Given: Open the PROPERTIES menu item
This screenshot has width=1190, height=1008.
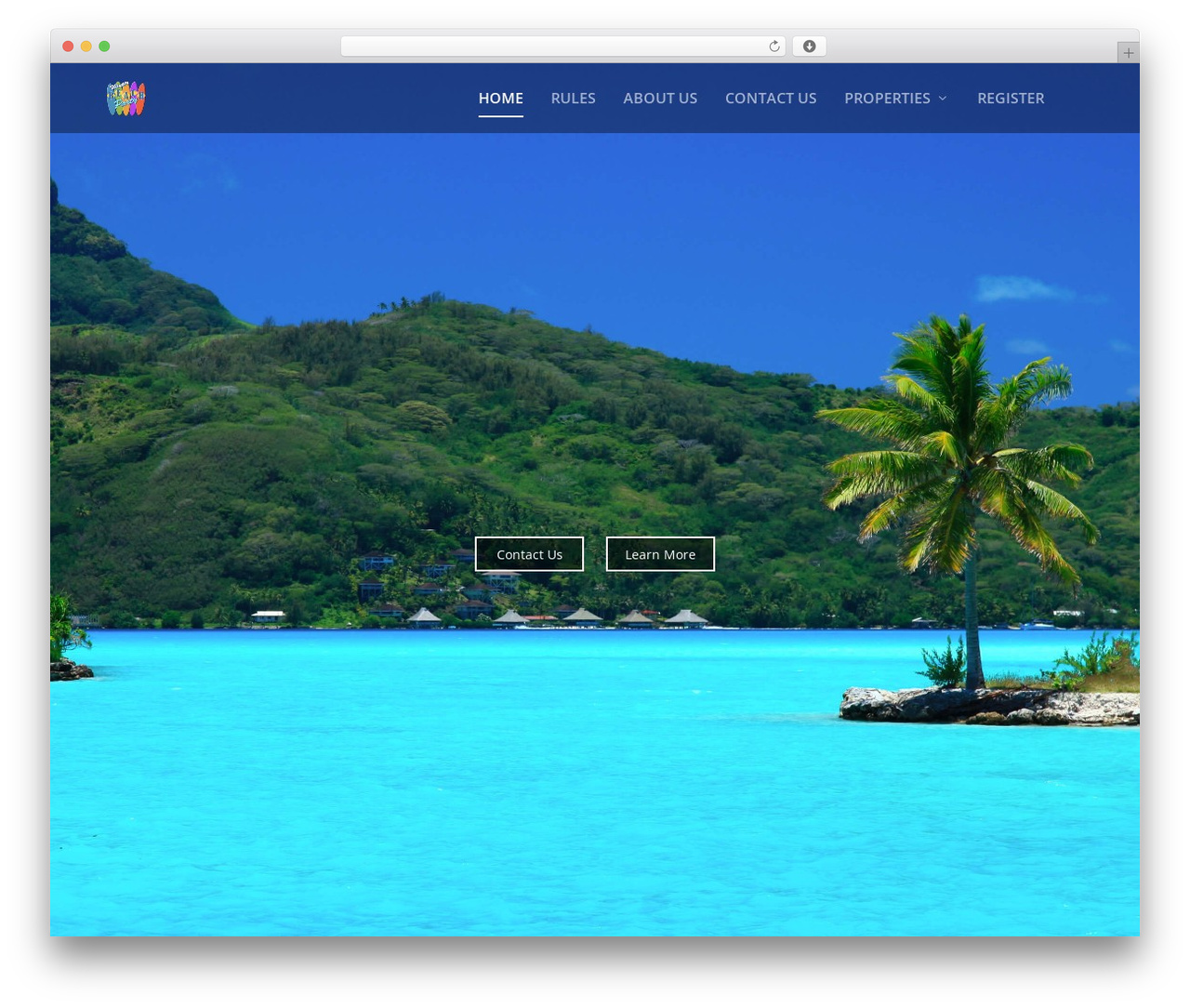Looking at the screenshot, I should tap(887, 98).
